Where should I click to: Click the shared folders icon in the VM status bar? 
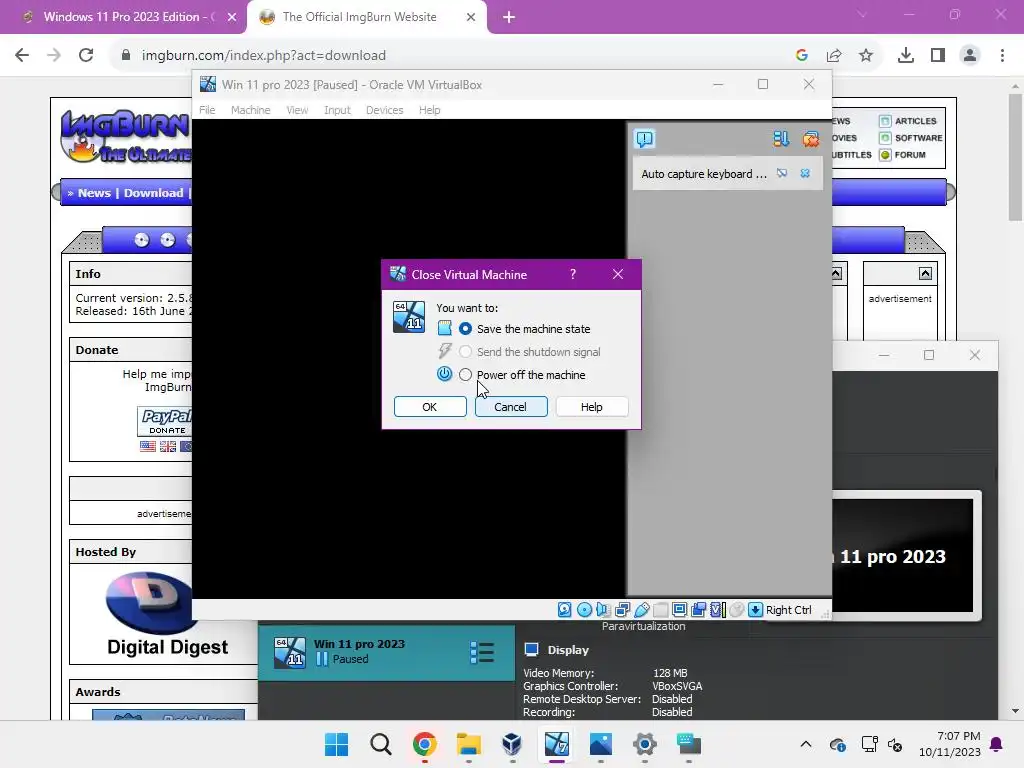660,609
